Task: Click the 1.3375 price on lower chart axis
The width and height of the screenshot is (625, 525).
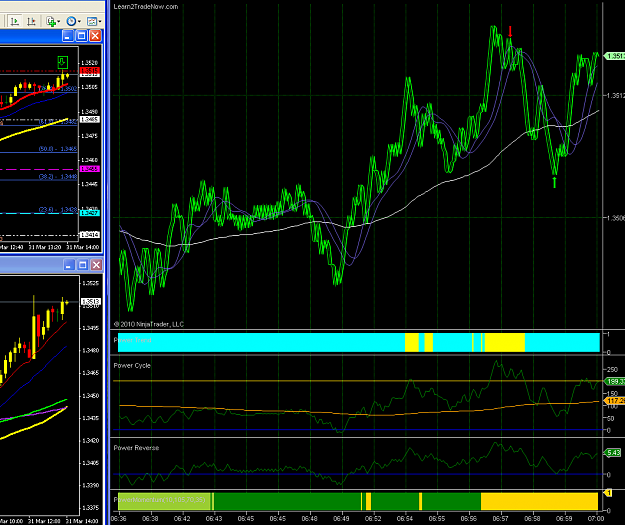Action: [x=90, y=508]
